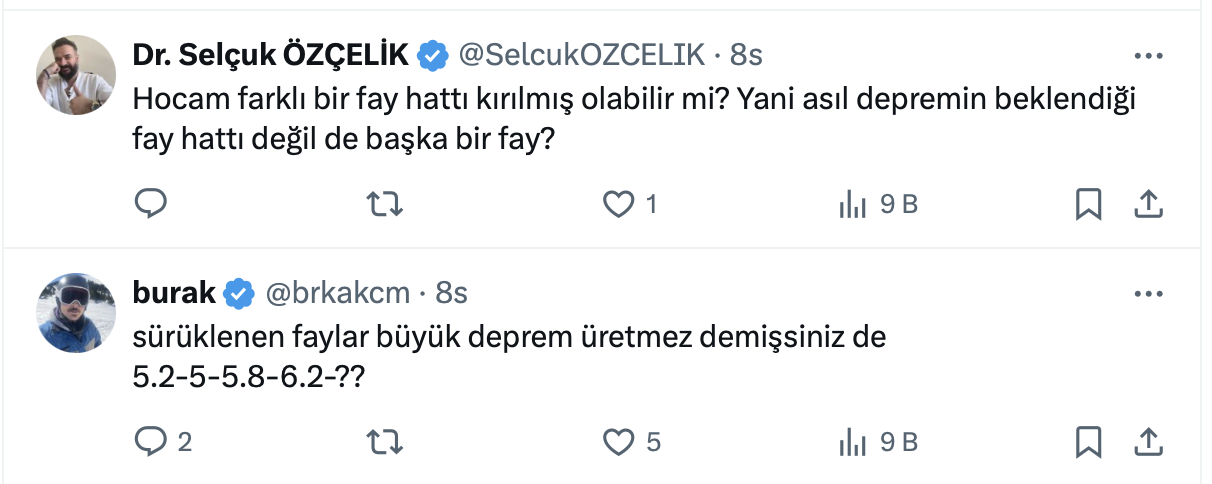Like burak's tweet
The width and height of the screenshot is (1212, 484).
[620, 440]
